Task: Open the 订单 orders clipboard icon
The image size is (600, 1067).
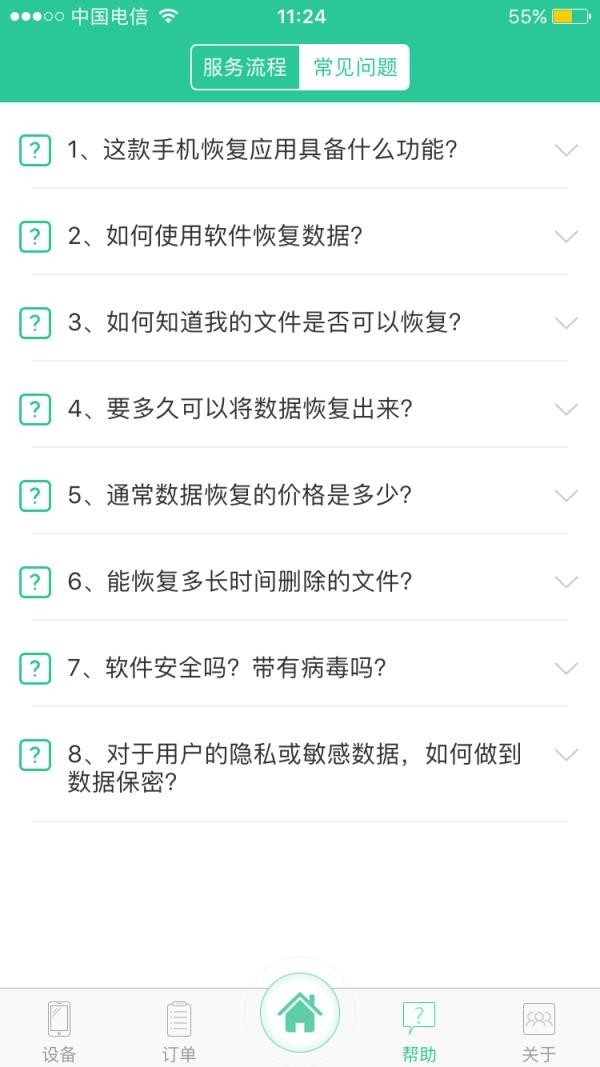Action: click(179, 1019)
